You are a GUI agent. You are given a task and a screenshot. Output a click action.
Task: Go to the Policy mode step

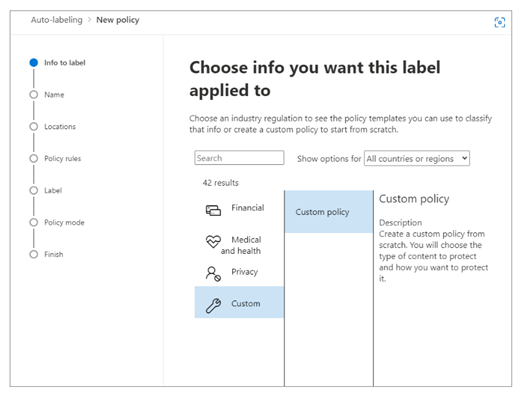click(64, 222)
